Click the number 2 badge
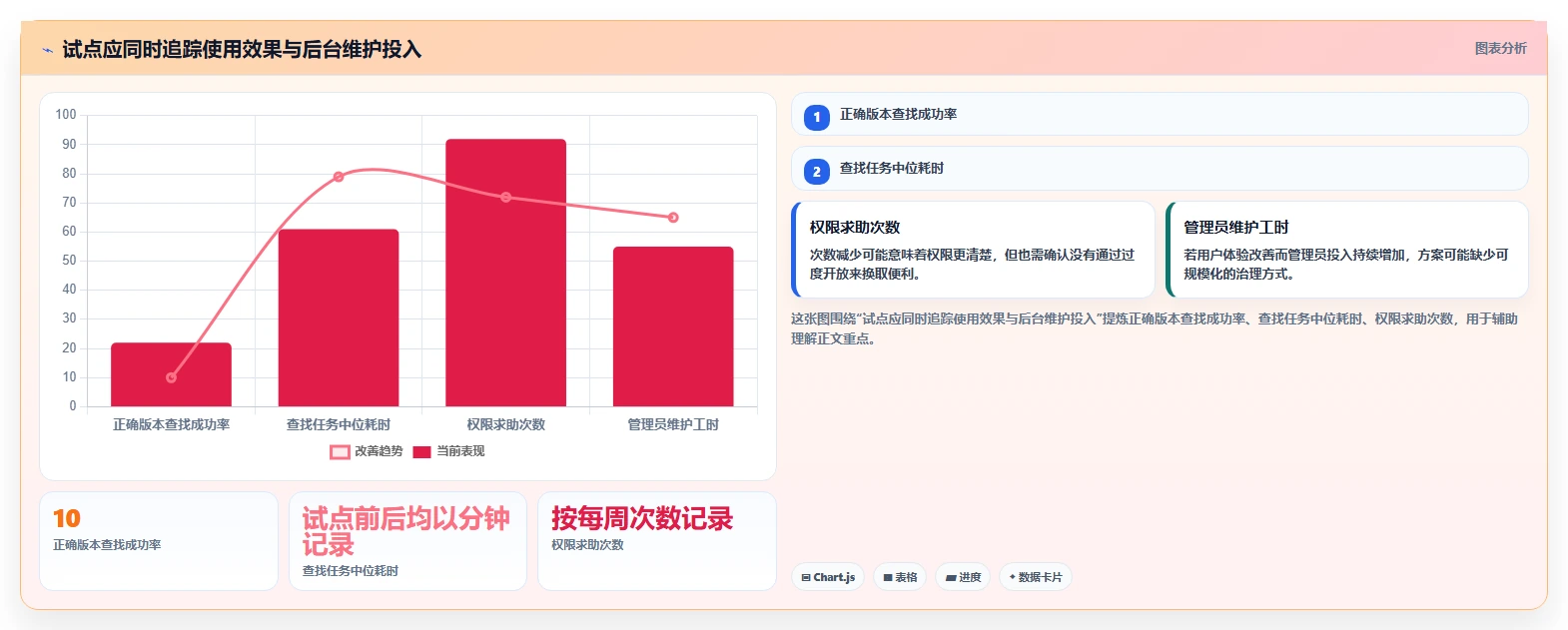The width and height of the screenshot is (1568, 630). coord(816,171)
